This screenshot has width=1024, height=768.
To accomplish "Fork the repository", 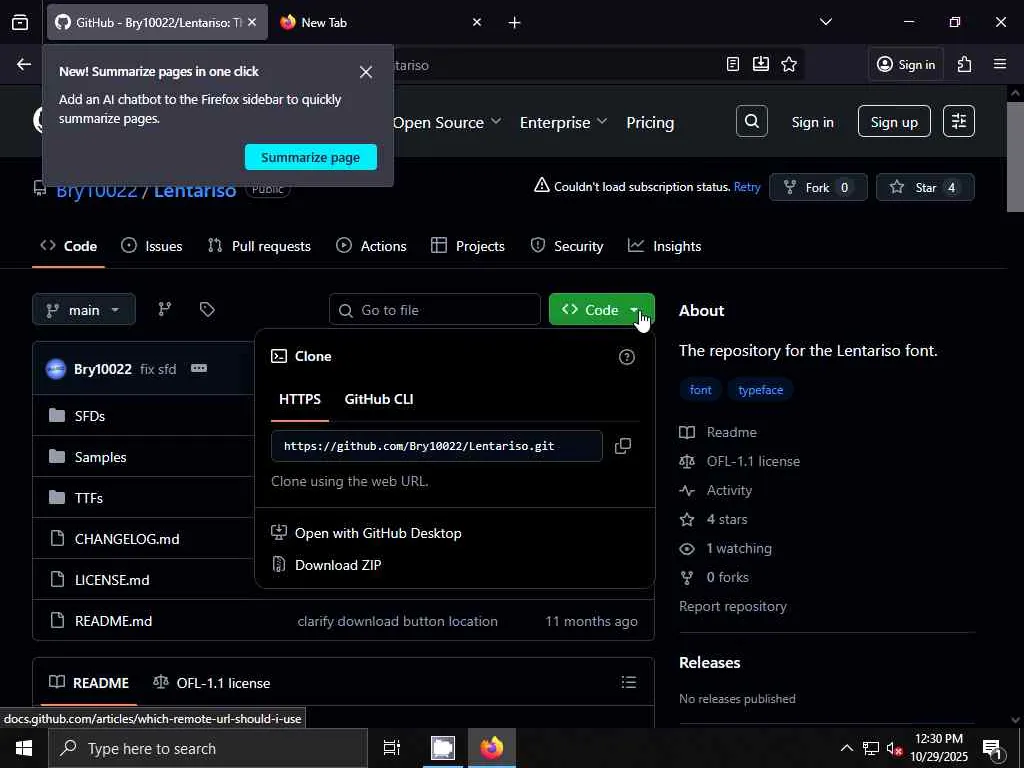I will (818, 187).
